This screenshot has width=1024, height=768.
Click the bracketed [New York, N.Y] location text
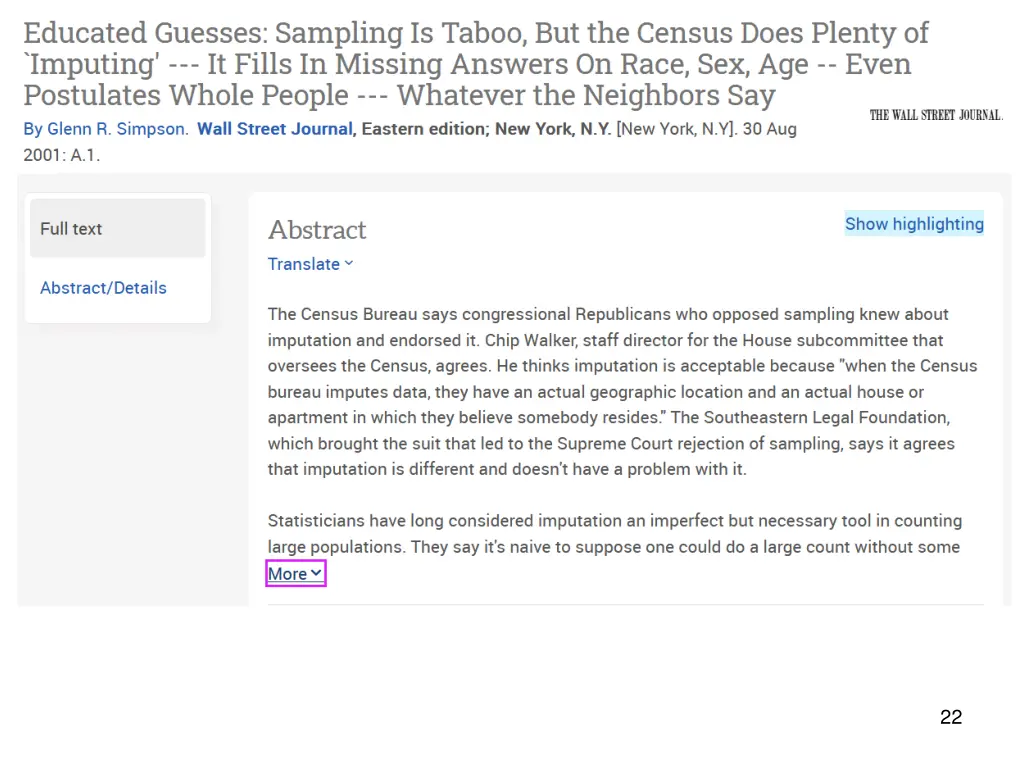[x=677, y=129]
